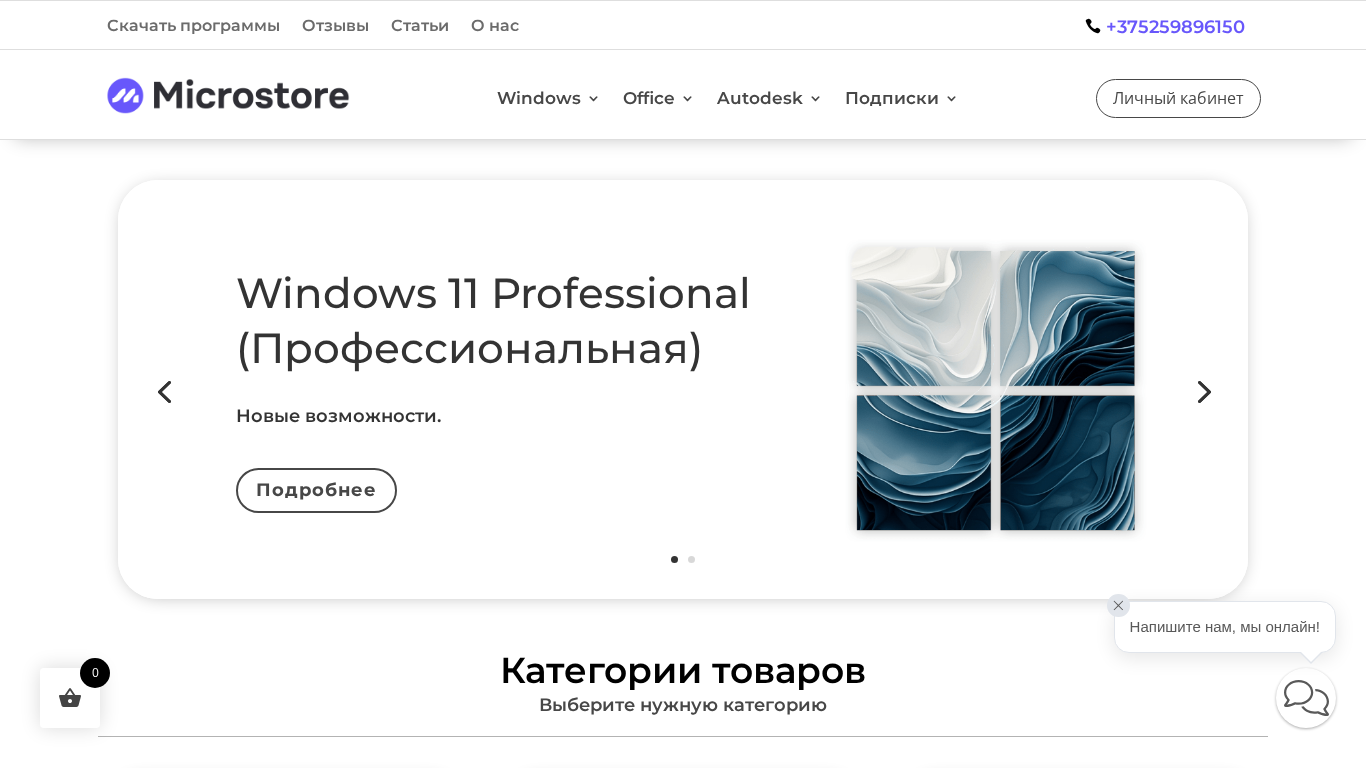Click the 'Категории товаров' heading

coord(683,670)
